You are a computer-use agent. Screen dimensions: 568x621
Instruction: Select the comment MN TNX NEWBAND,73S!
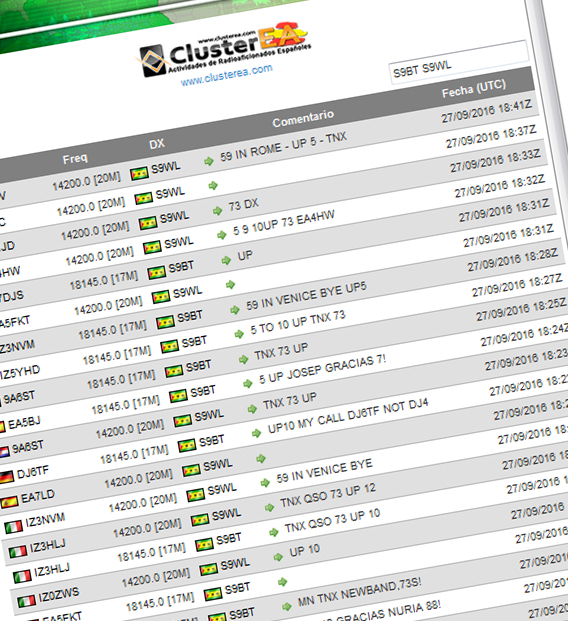point(360,592)
